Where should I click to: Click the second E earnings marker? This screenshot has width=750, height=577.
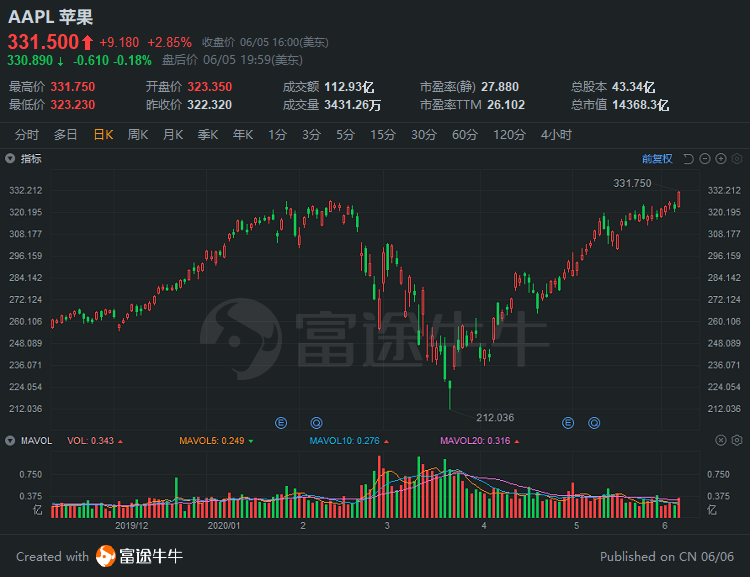(568, 423)
